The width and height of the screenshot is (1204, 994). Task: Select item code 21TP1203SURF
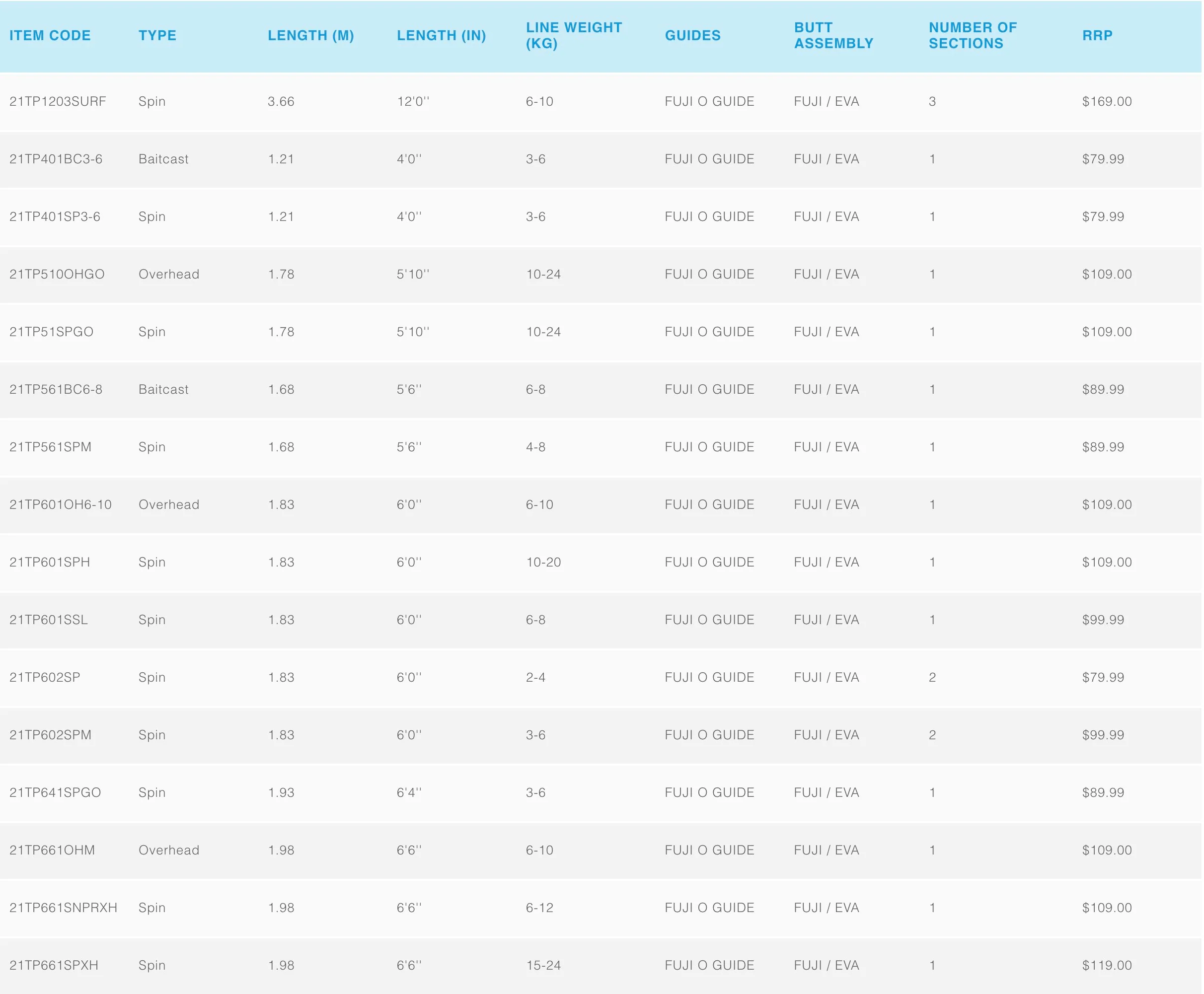[x=58, y=101]
